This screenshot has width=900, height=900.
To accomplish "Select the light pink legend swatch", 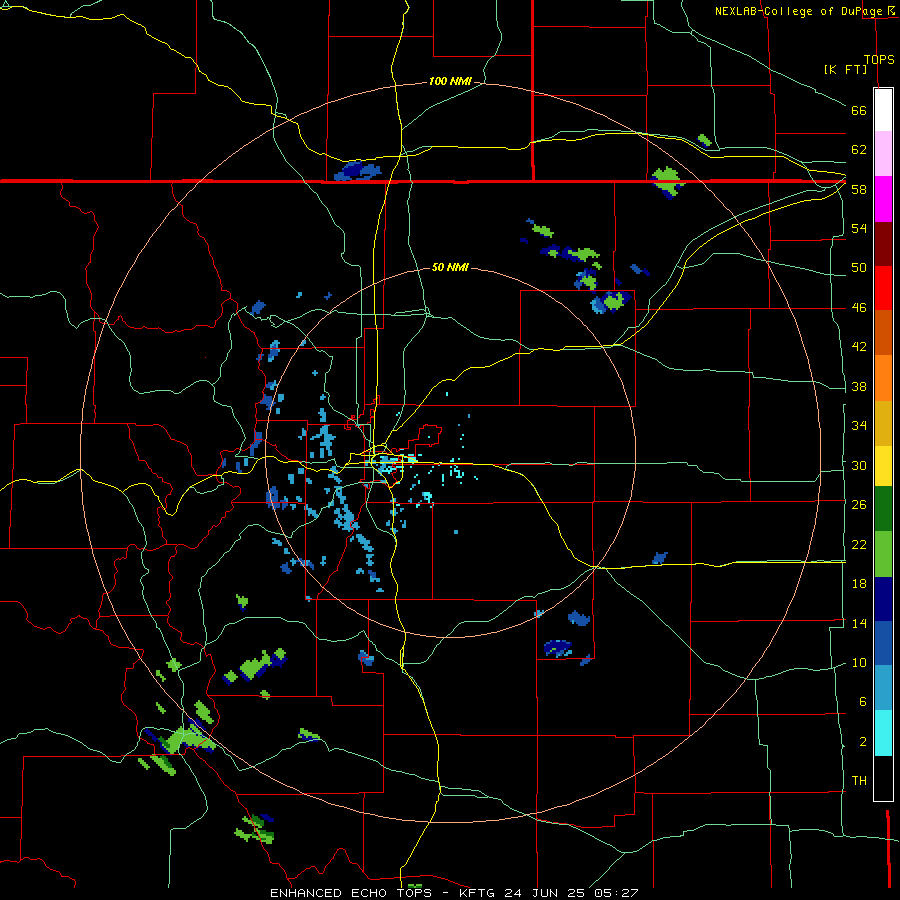I will point(883,153).
